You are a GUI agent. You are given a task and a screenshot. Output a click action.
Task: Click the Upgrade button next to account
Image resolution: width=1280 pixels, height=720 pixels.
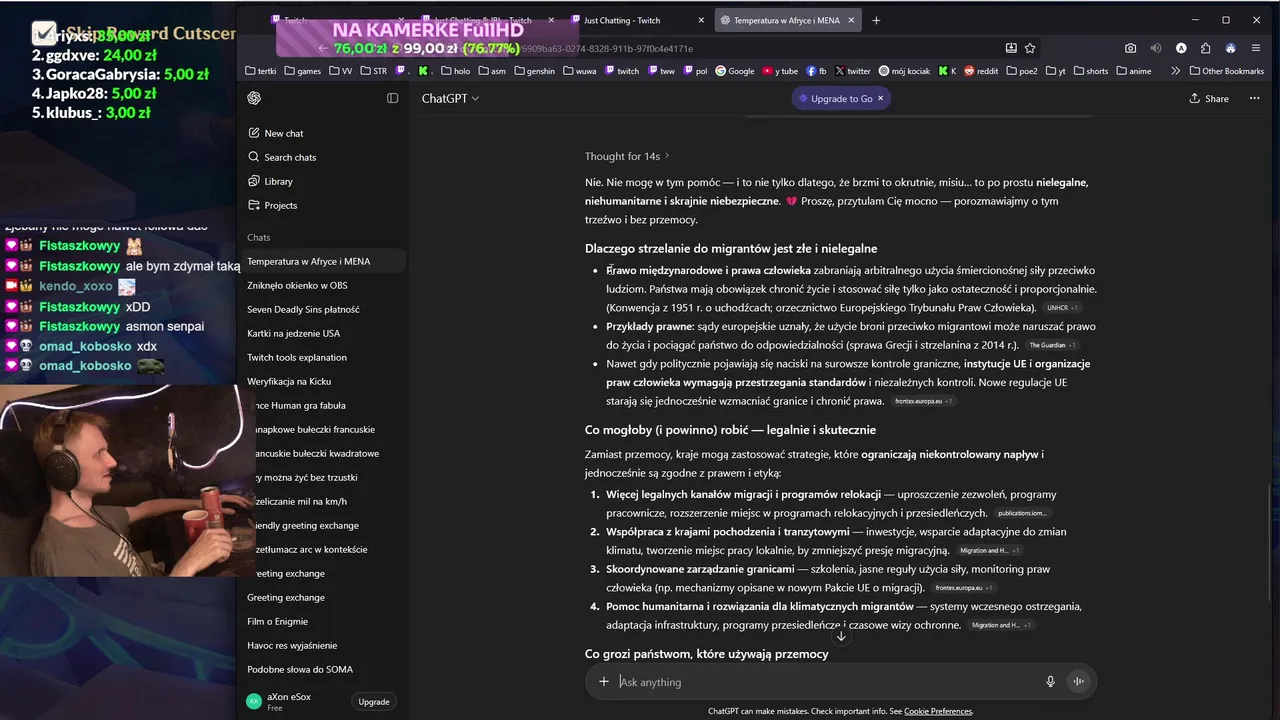(374, 702)
